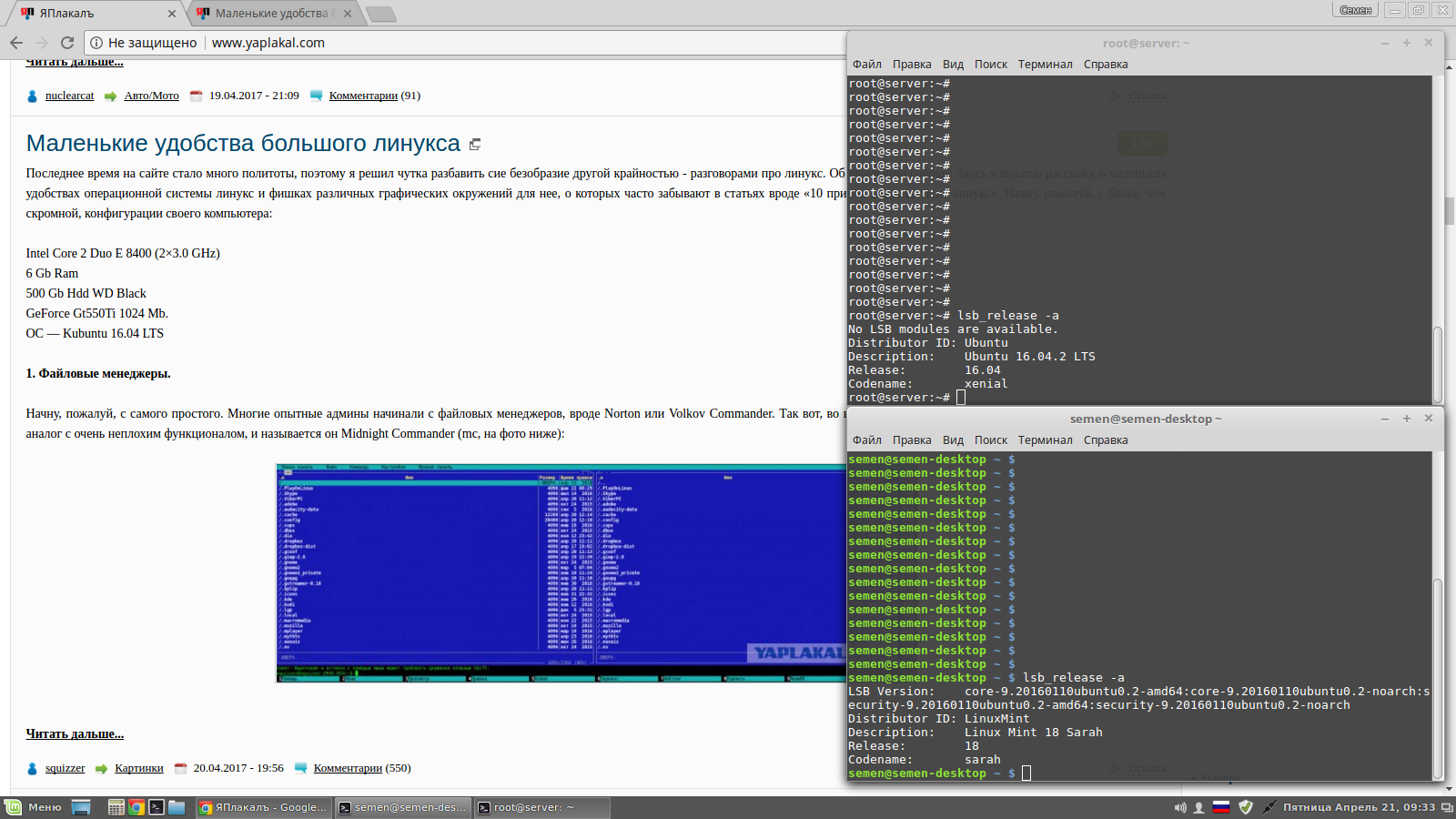Open 'Вид' menu in root@server terminal
The width and height of the screenshot is (1456, 819).
[953, 65]
